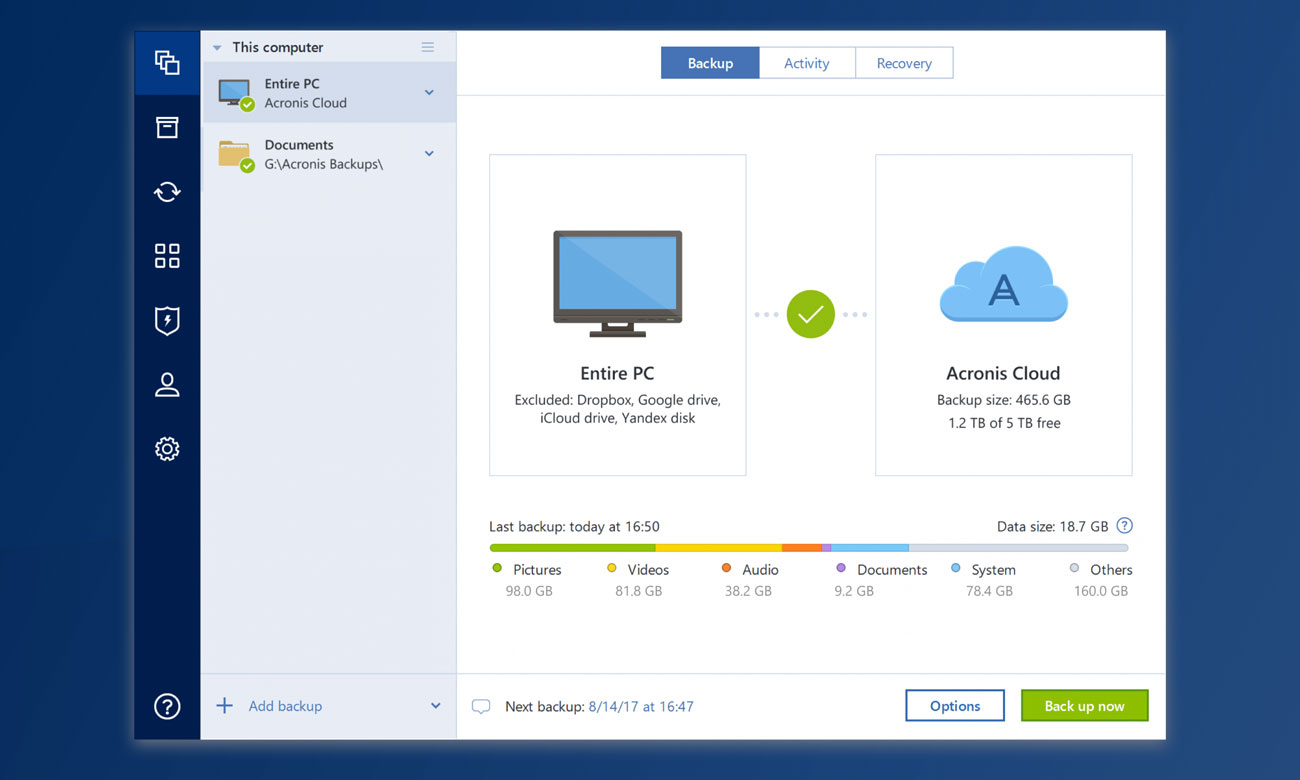The width and height of the screenshot is (1300, 780).
Task: Click 'G:\Acronis Backups\' path text
Action: point(324,164)
